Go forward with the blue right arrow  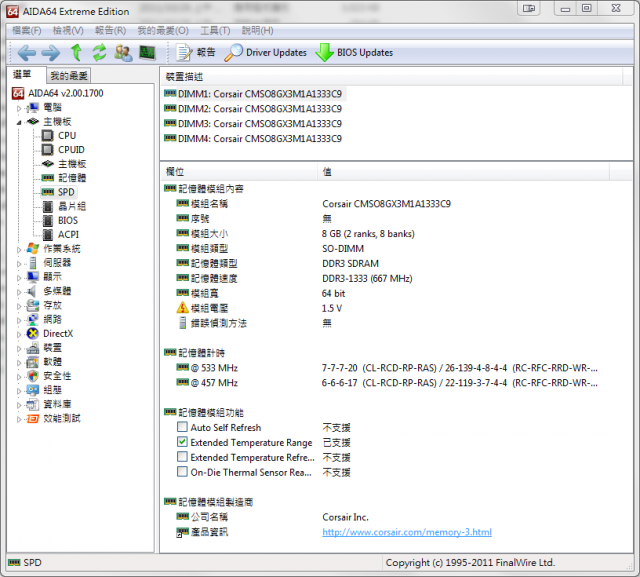coord(51,53)
